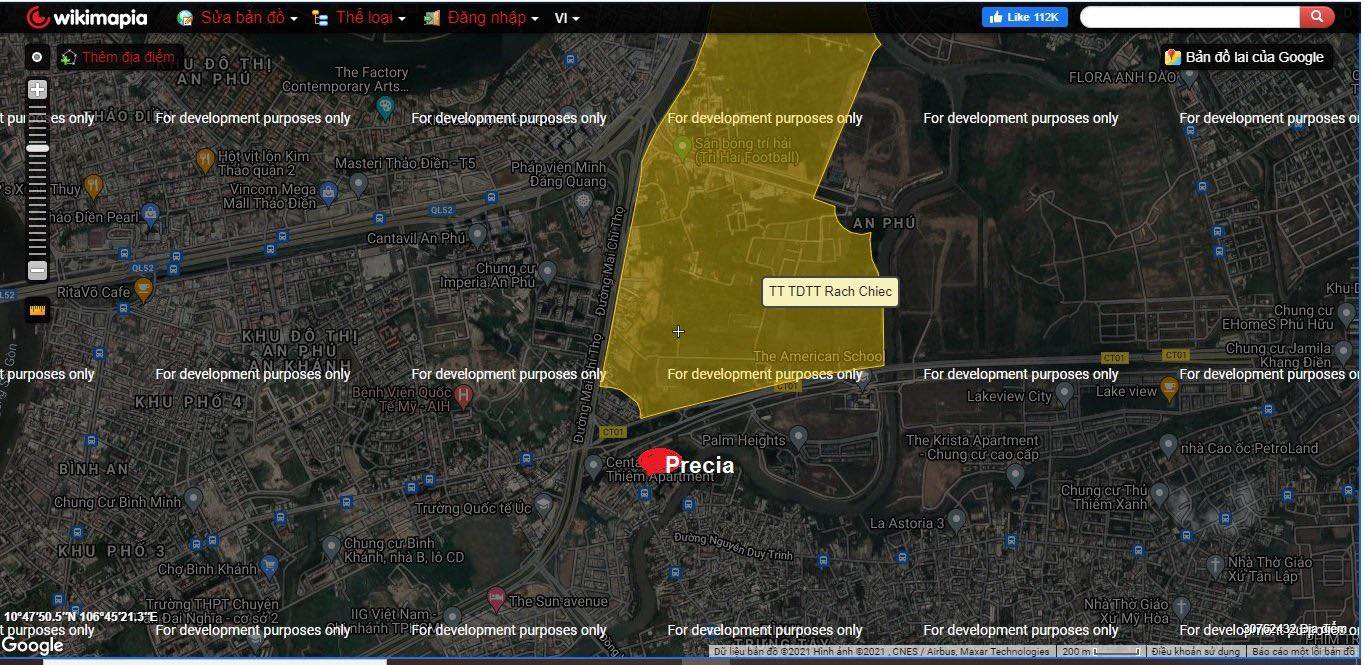Click the Thêm địa điểm button

[x=119, y=57]
